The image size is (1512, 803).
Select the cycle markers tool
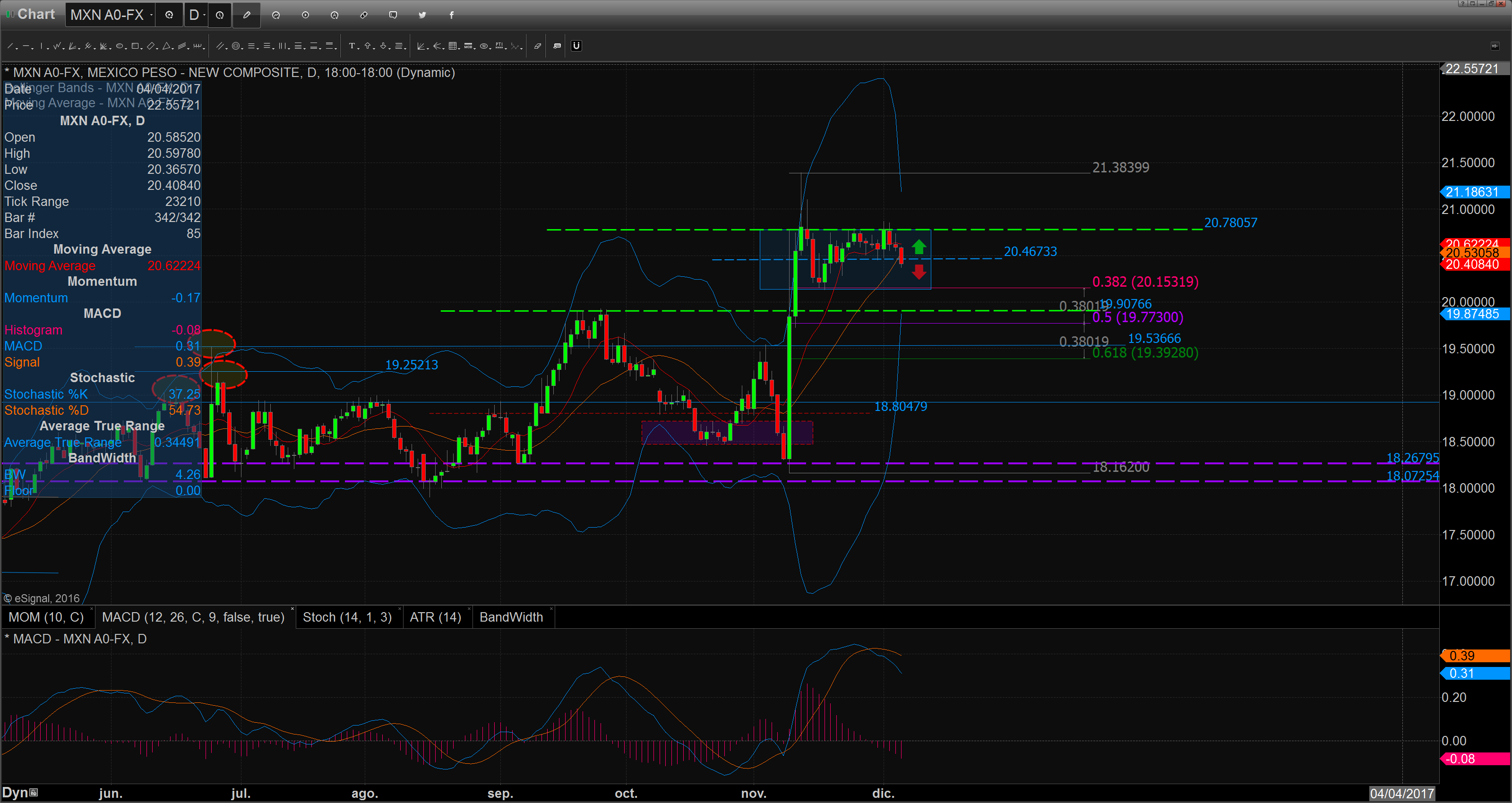197,46
